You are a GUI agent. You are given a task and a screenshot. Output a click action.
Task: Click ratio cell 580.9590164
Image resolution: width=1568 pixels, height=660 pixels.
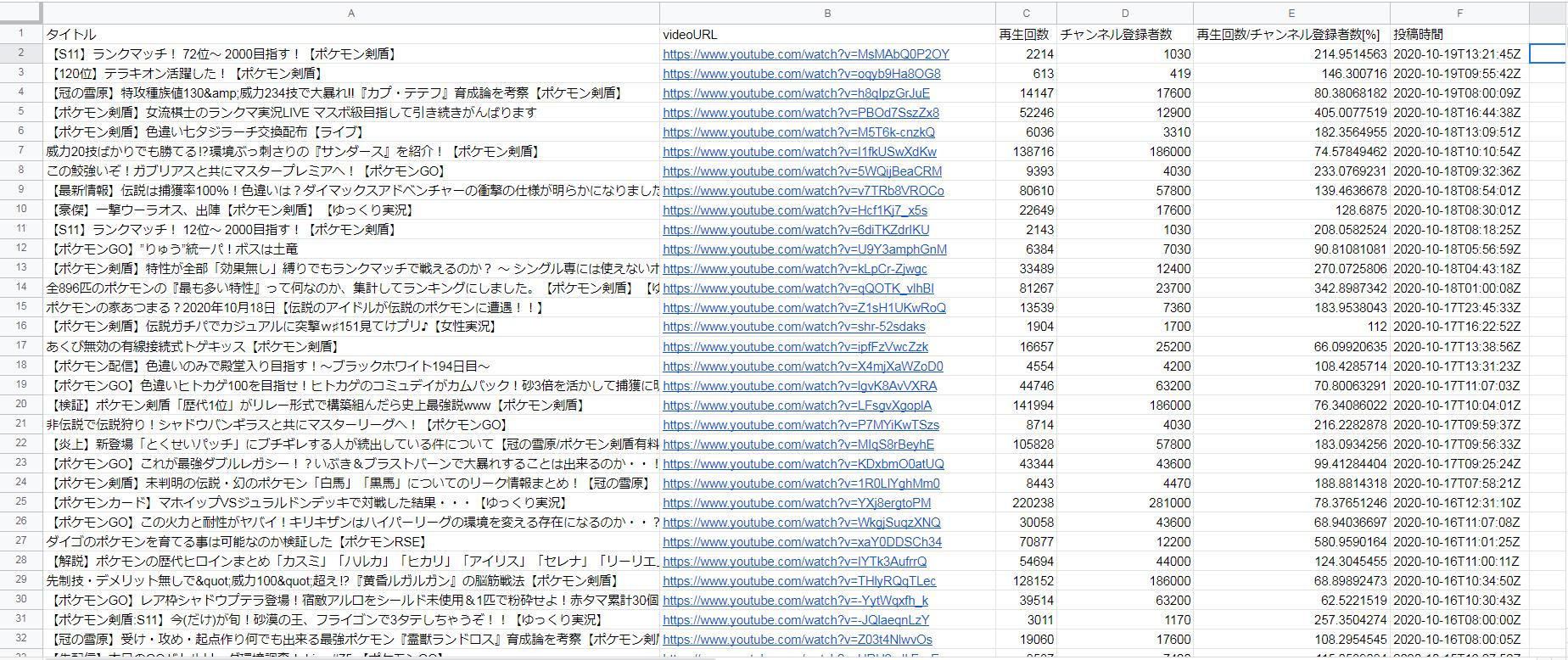point(1291,541)
